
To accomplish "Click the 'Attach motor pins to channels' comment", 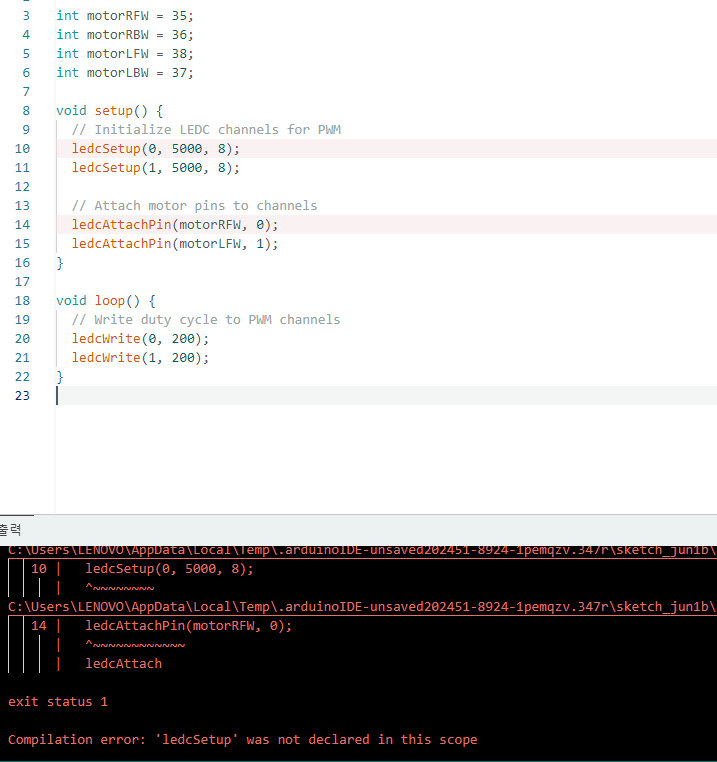I will coord(194,206).
